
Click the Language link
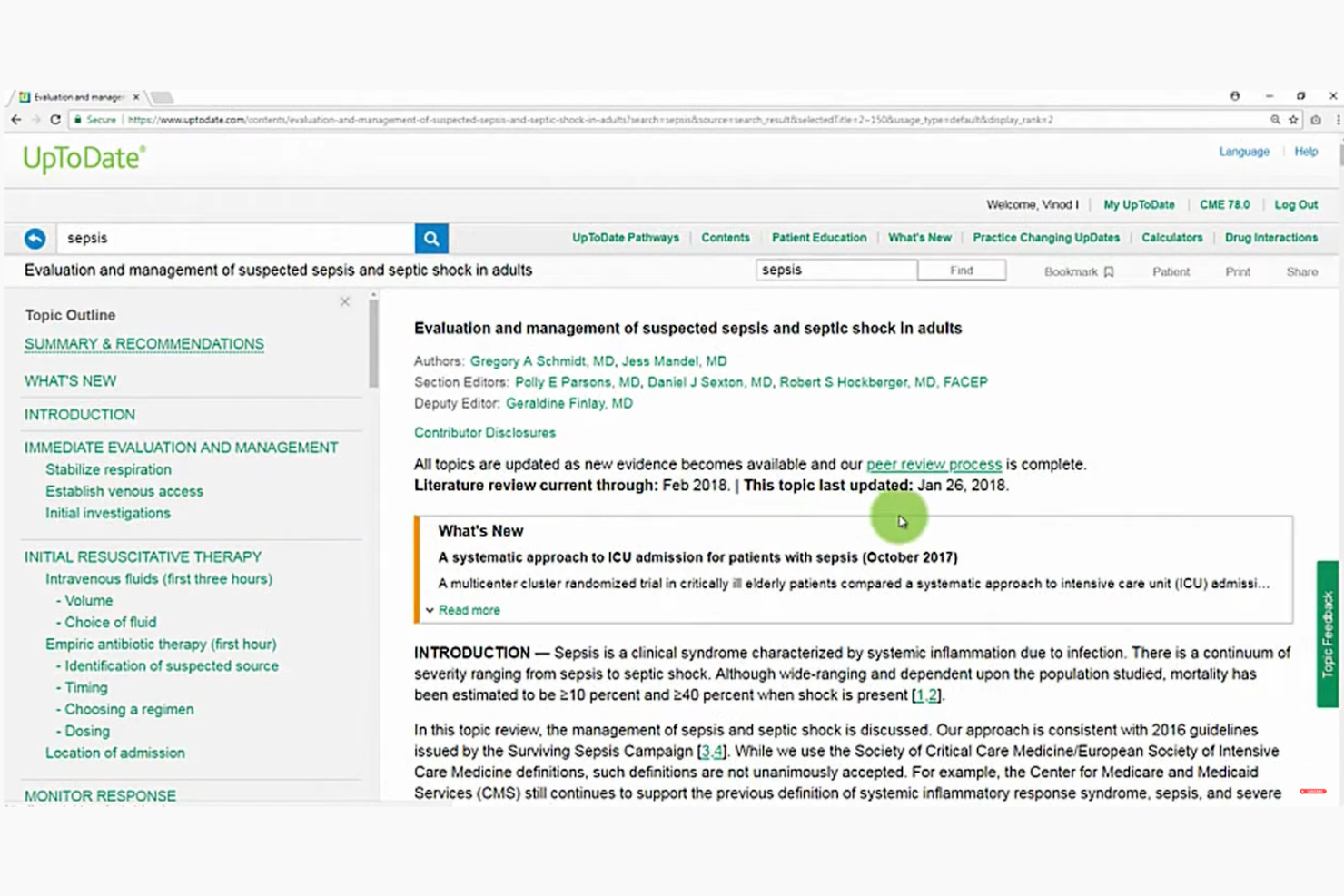click(x=1244, y=152)
